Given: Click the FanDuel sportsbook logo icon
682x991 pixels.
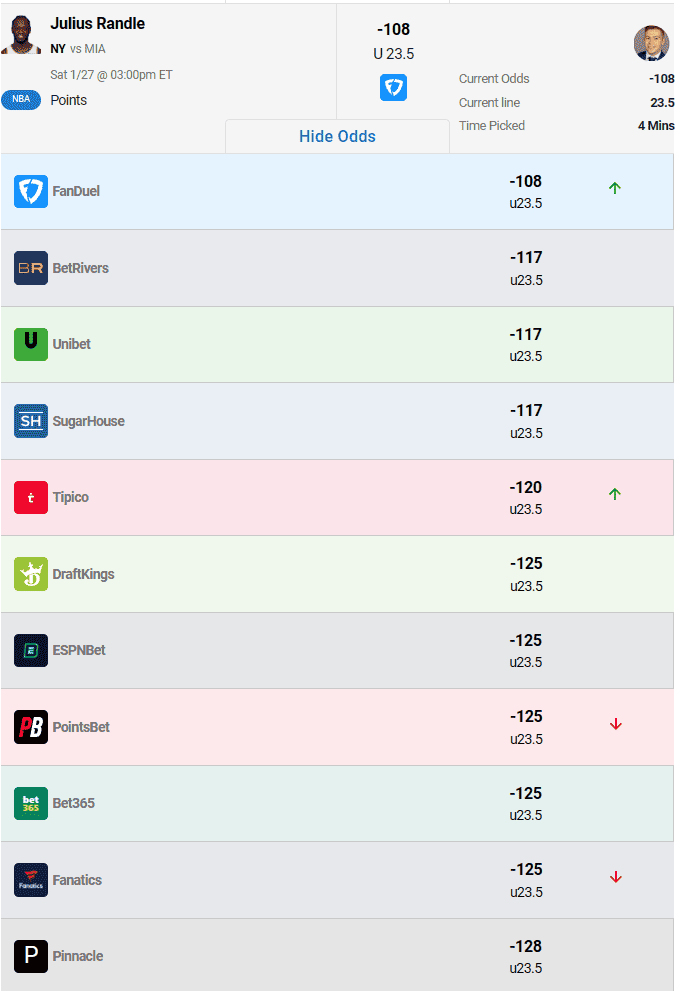Looking at the screenshot, I should [x=31, y=191].
